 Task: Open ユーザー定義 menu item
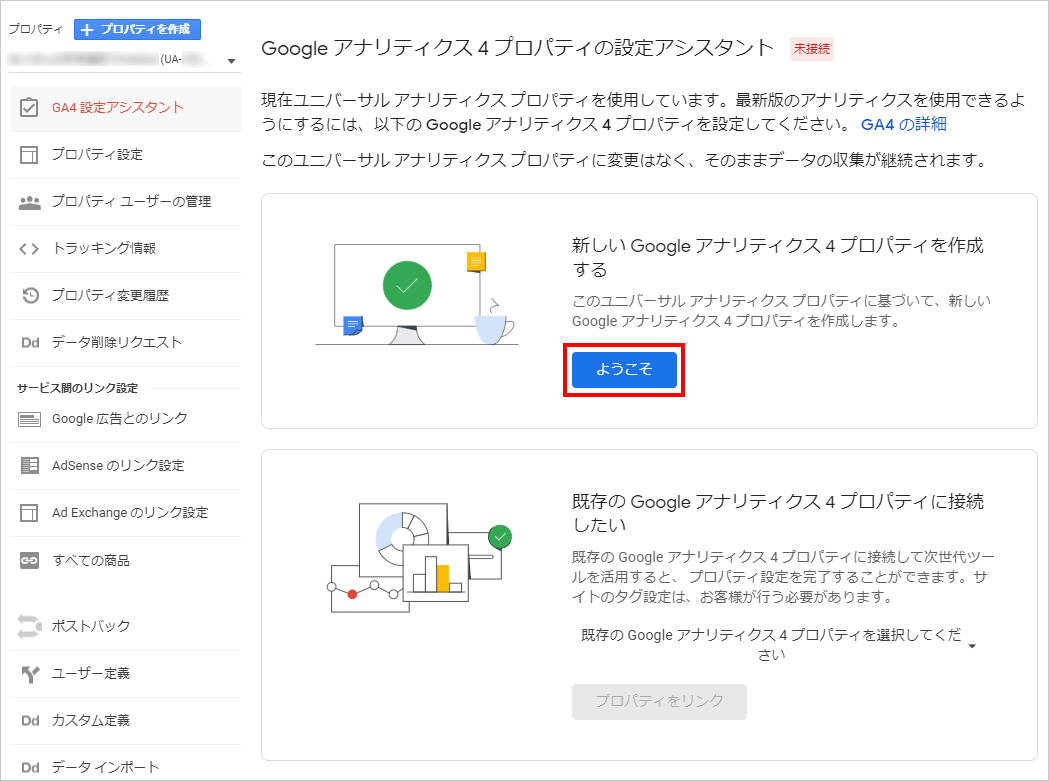pyautogui.click(x=126, y=674)
